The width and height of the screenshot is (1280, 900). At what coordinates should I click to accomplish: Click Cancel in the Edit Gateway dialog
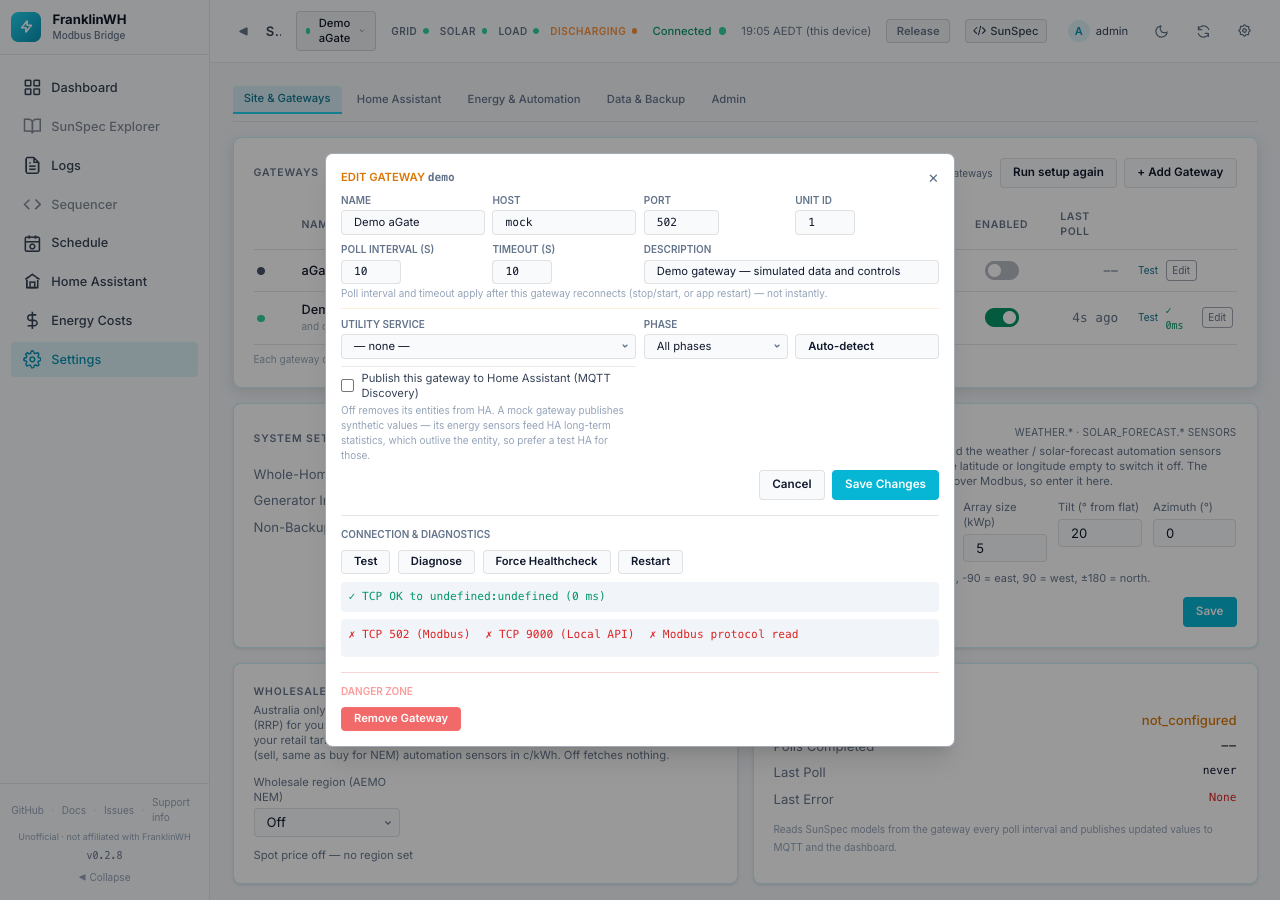[792, 484]
